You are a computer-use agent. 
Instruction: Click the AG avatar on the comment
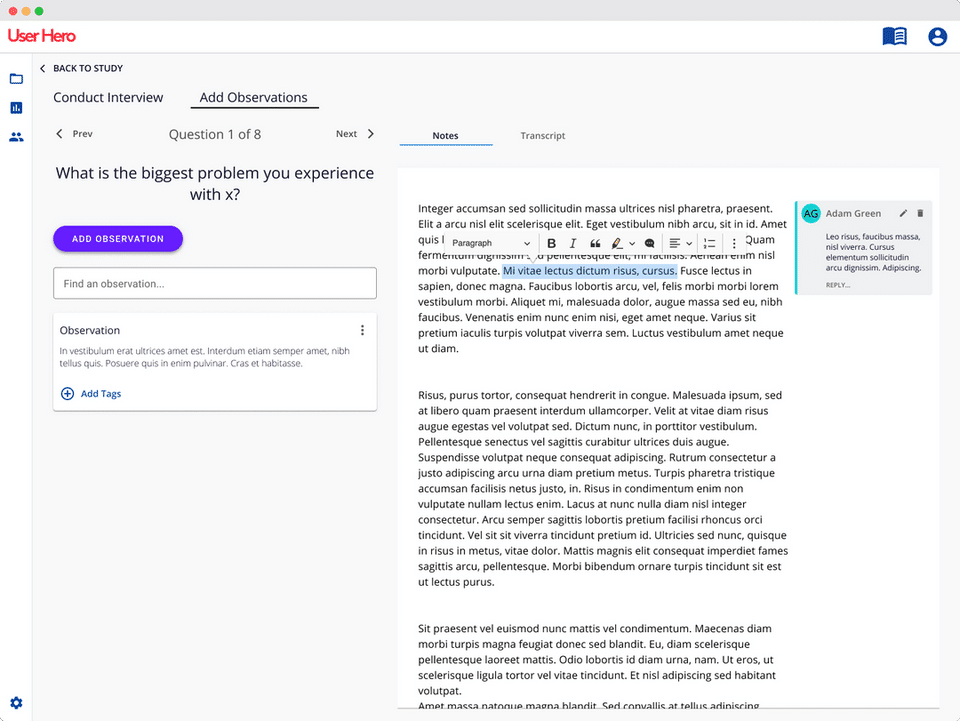(811, 214)
